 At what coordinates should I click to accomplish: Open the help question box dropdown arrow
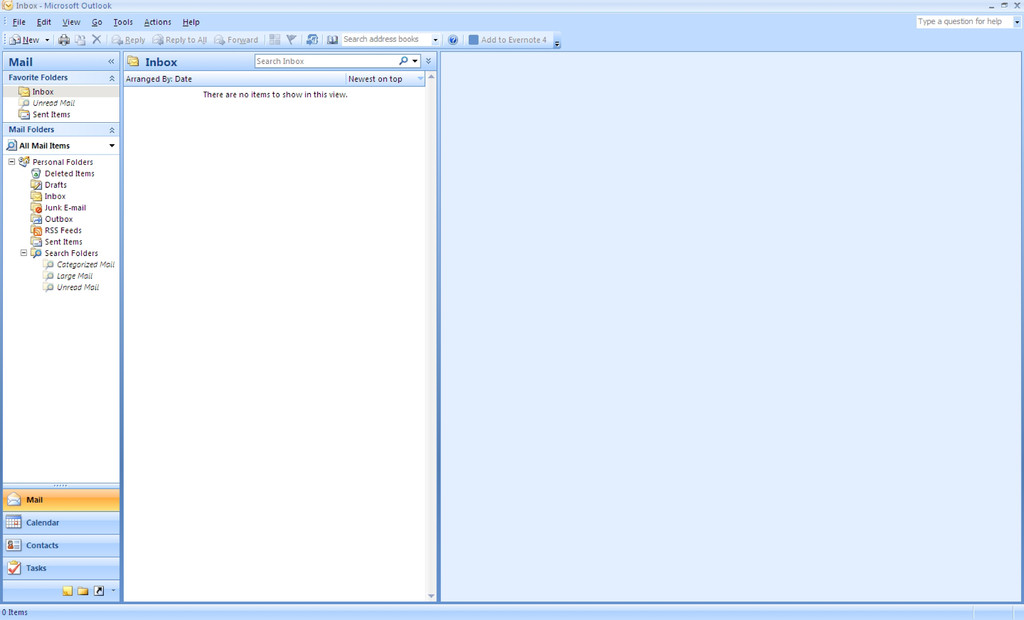click(x=1017, y=22)
